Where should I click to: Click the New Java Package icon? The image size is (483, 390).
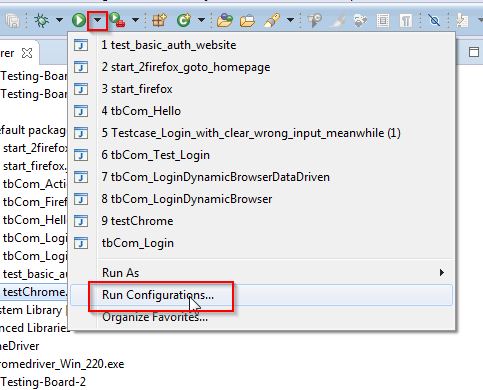click(159, 20)
